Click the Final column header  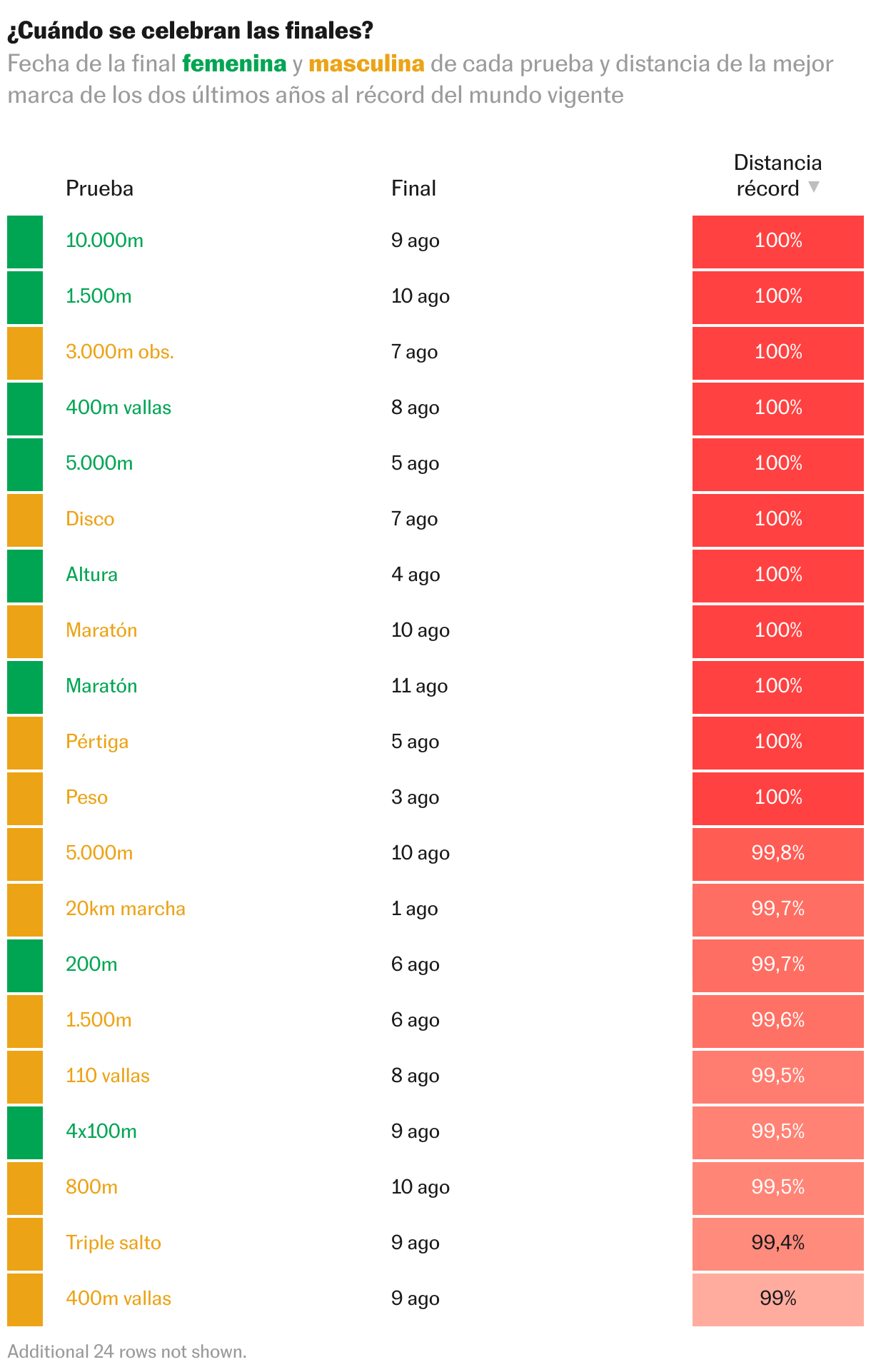point(413,188)
